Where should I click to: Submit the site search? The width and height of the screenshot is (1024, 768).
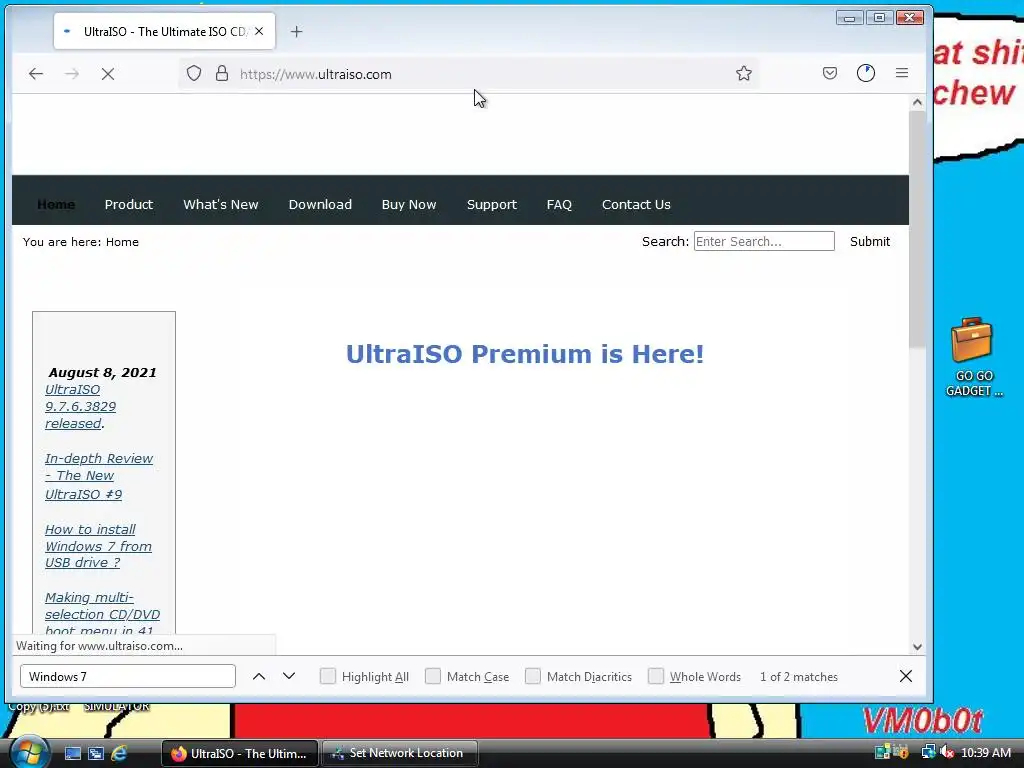(870, 241)
